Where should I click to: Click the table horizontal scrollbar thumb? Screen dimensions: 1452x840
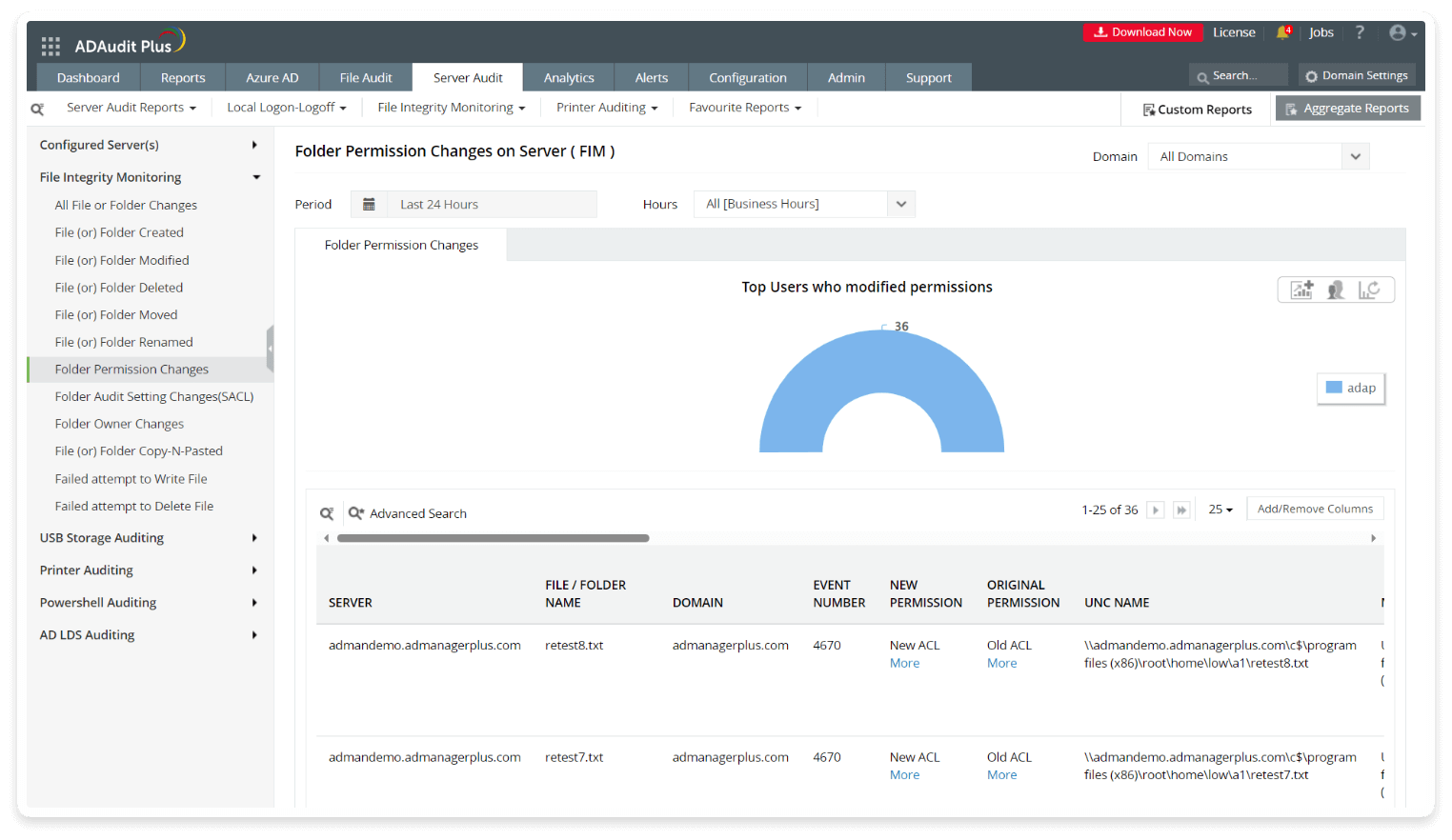click(494, 539)
